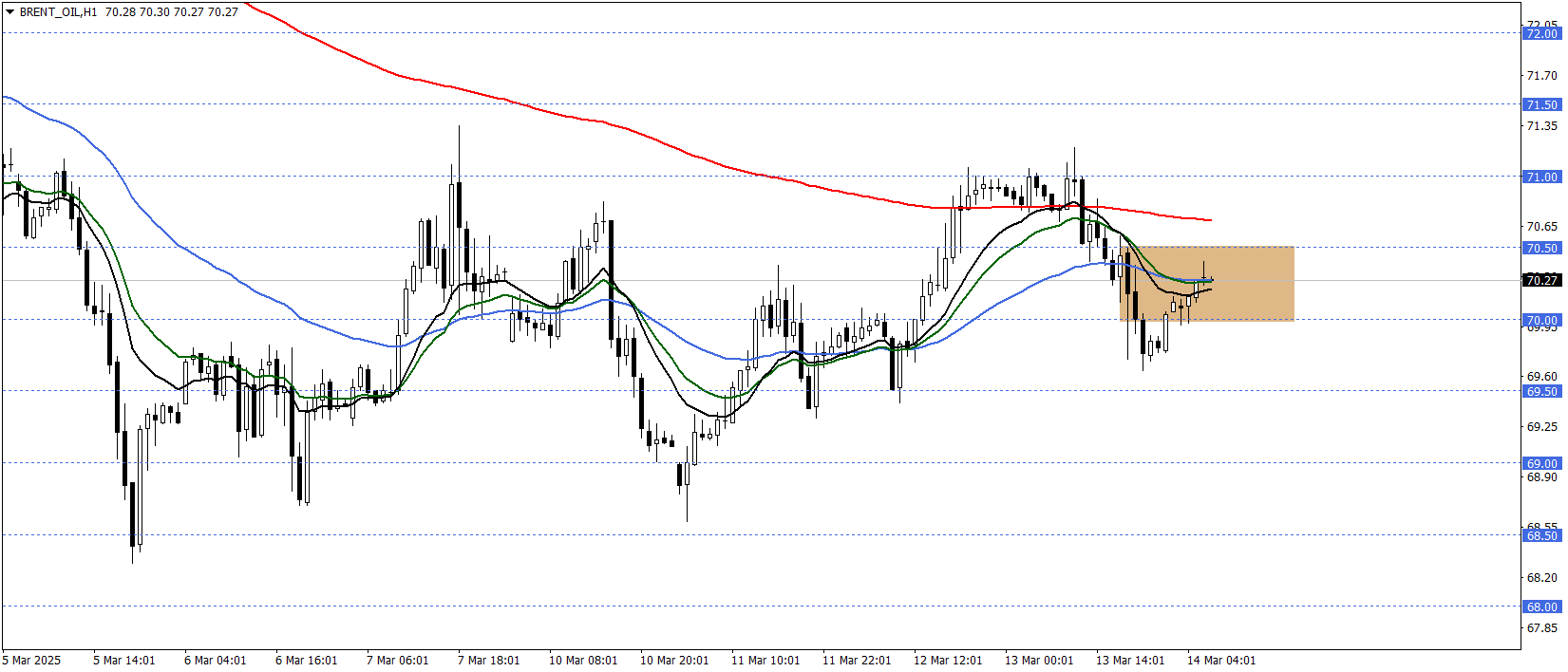1568x672 pixels.
Task: Click the 68.20 price scale value
Action: click(1541, 577)
